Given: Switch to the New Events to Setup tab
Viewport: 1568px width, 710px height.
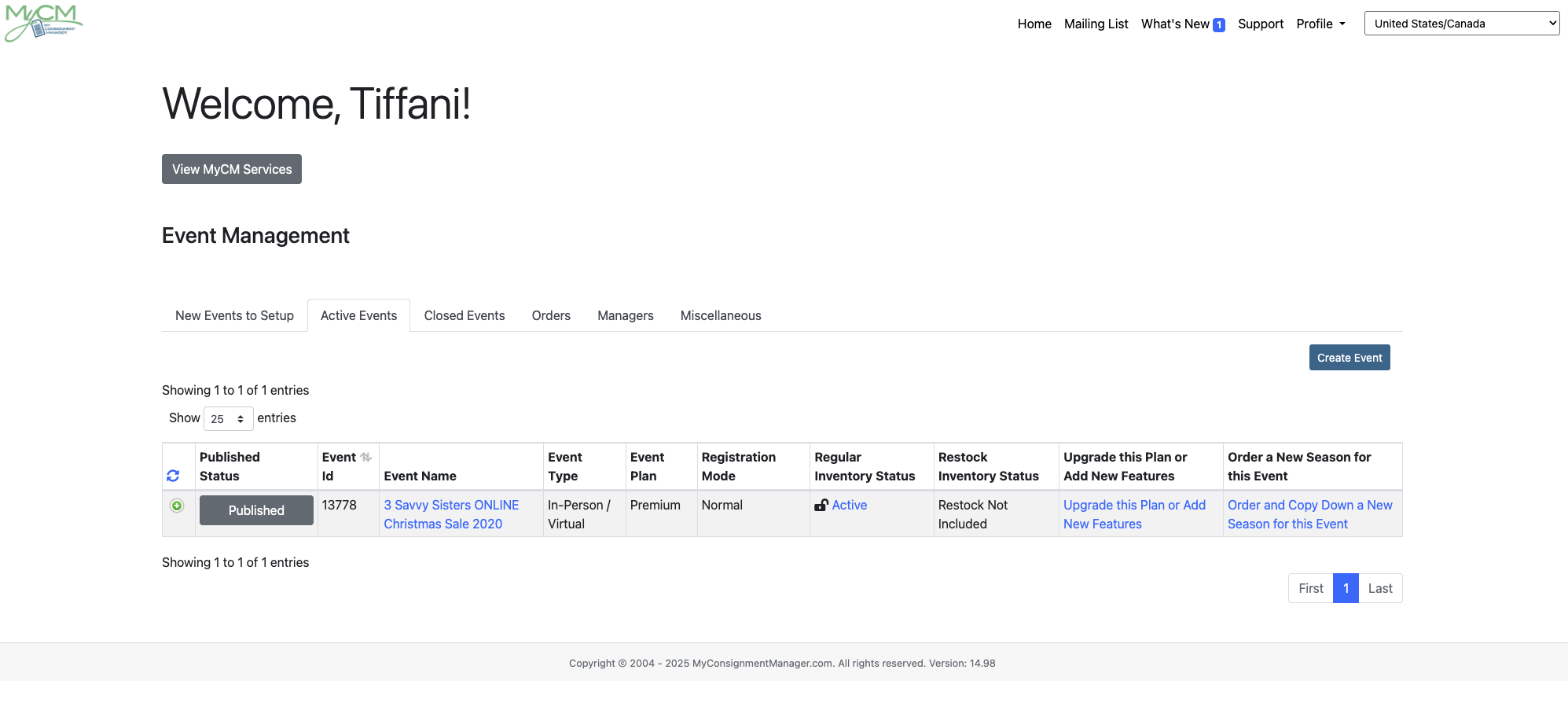Looking at the screenshot, I should tap(234, 315).
